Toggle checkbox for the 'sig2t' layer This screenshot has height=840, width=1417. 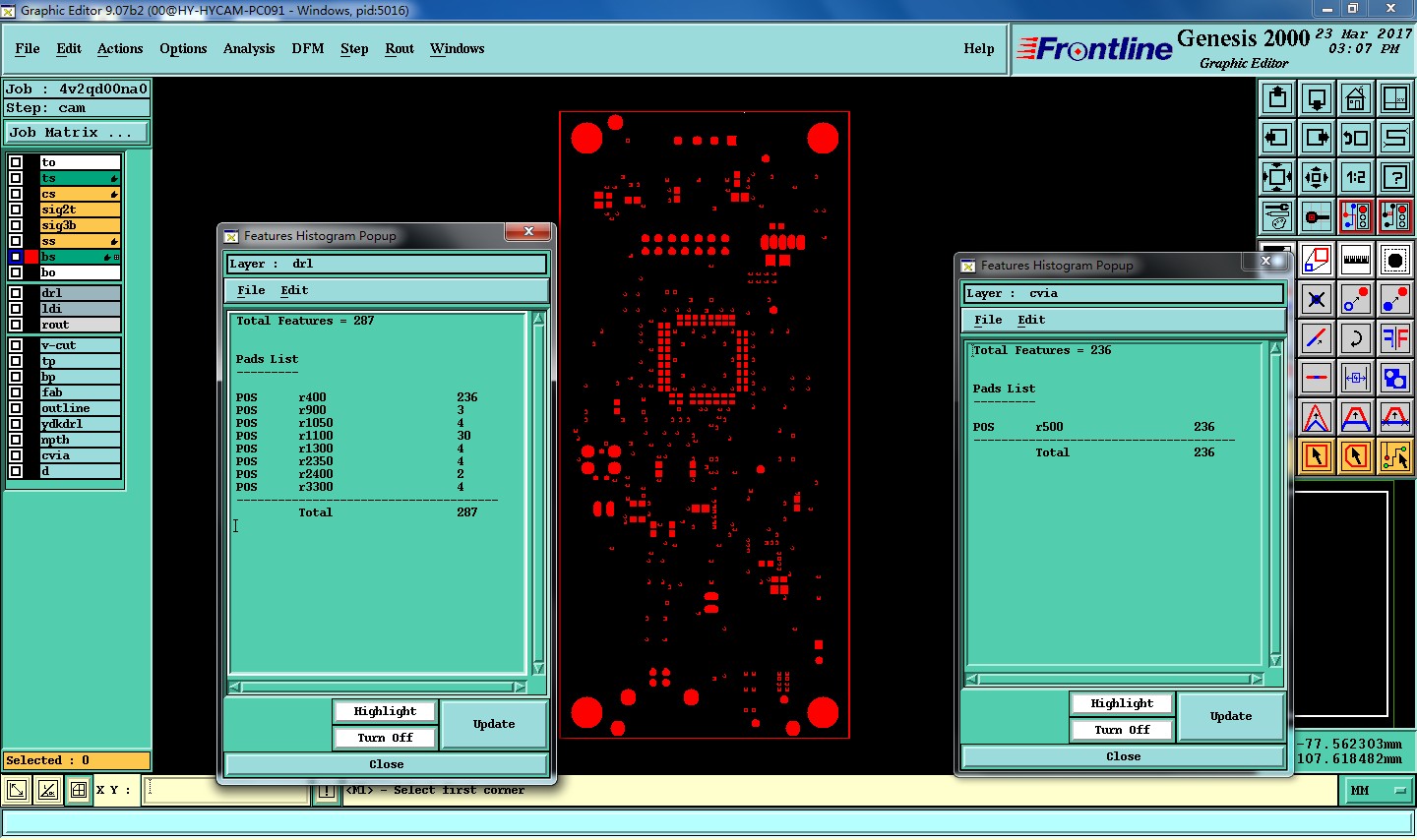[x=16, y=210]
